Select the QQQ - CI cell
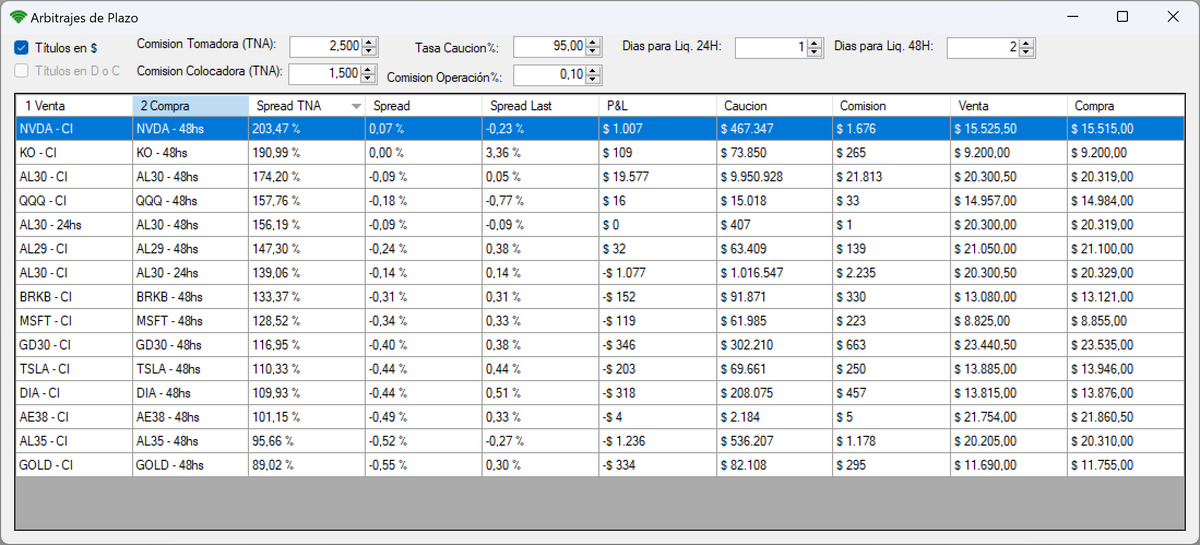Screen dimensions: 1200x545 74,201
